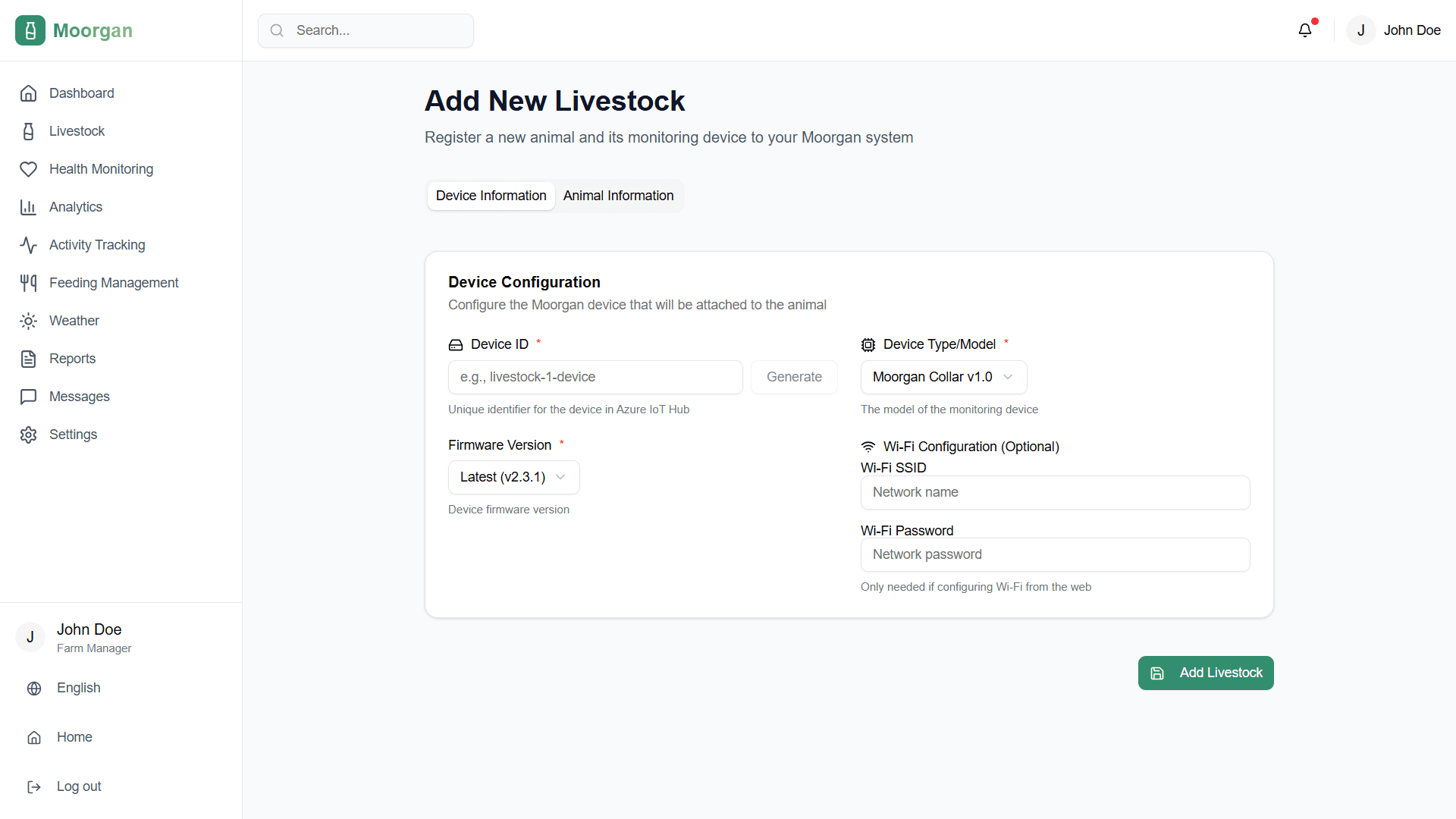Open Health Monitoring via heart icon

pyautogui.click(x=28, y=169)
